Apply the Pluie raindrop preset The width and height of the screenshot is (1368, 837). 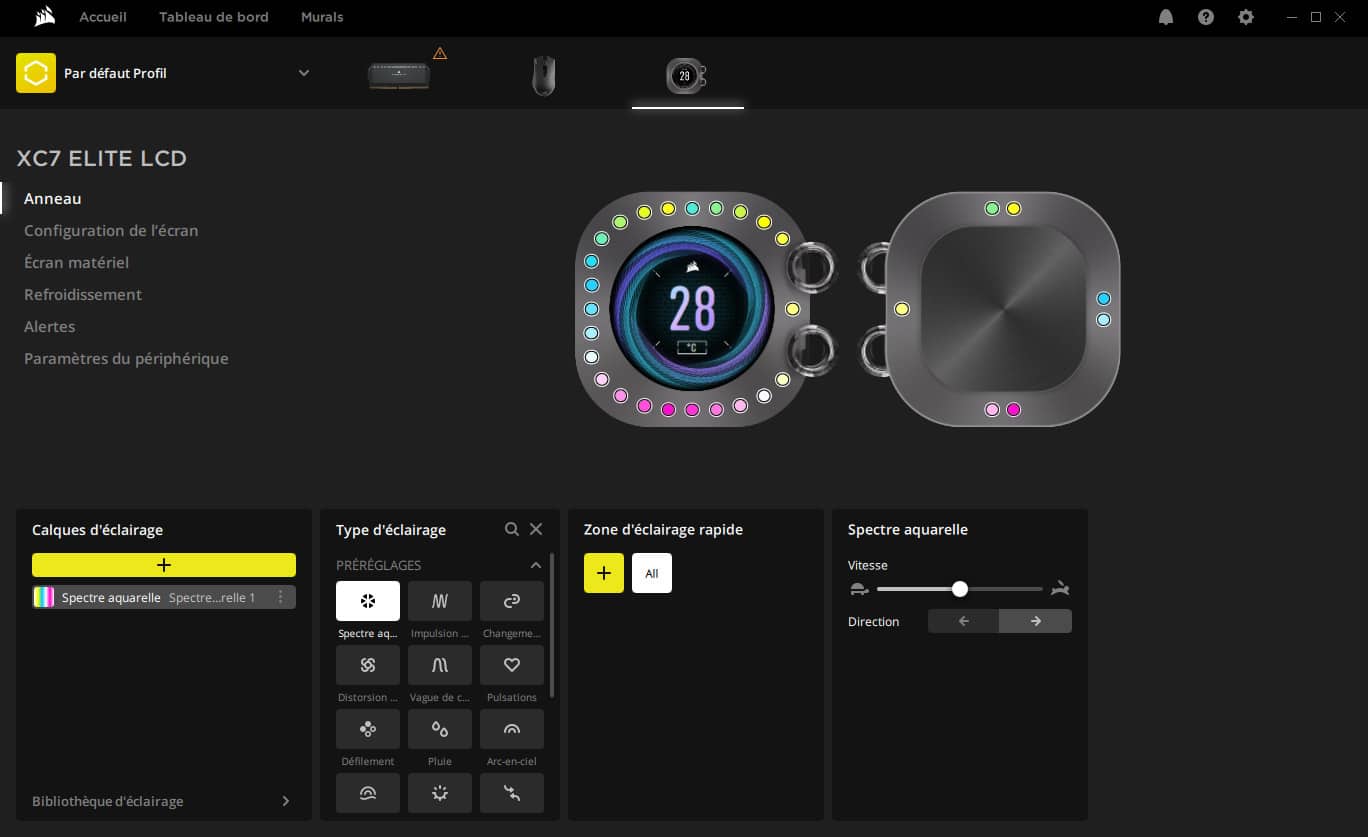coord(440,729)
